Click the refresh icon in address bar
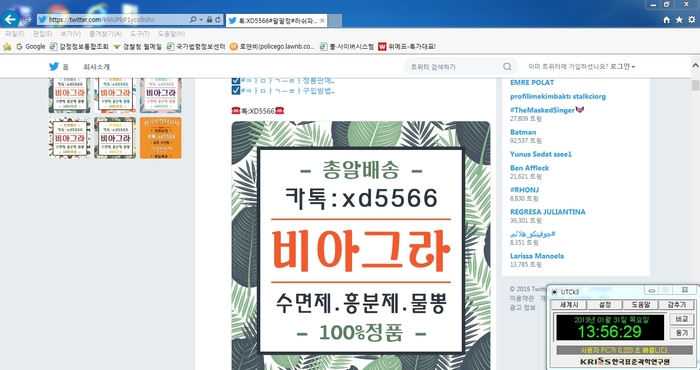Image resolution: width=700 pixels, height=370 pixels. [x=218, y=20]
